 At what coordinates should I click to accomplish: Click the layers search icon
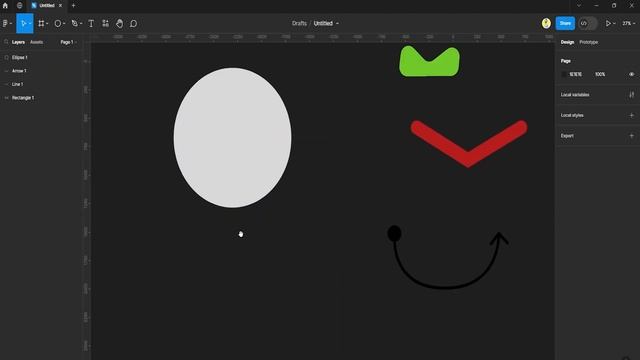[x=6, y=42]
